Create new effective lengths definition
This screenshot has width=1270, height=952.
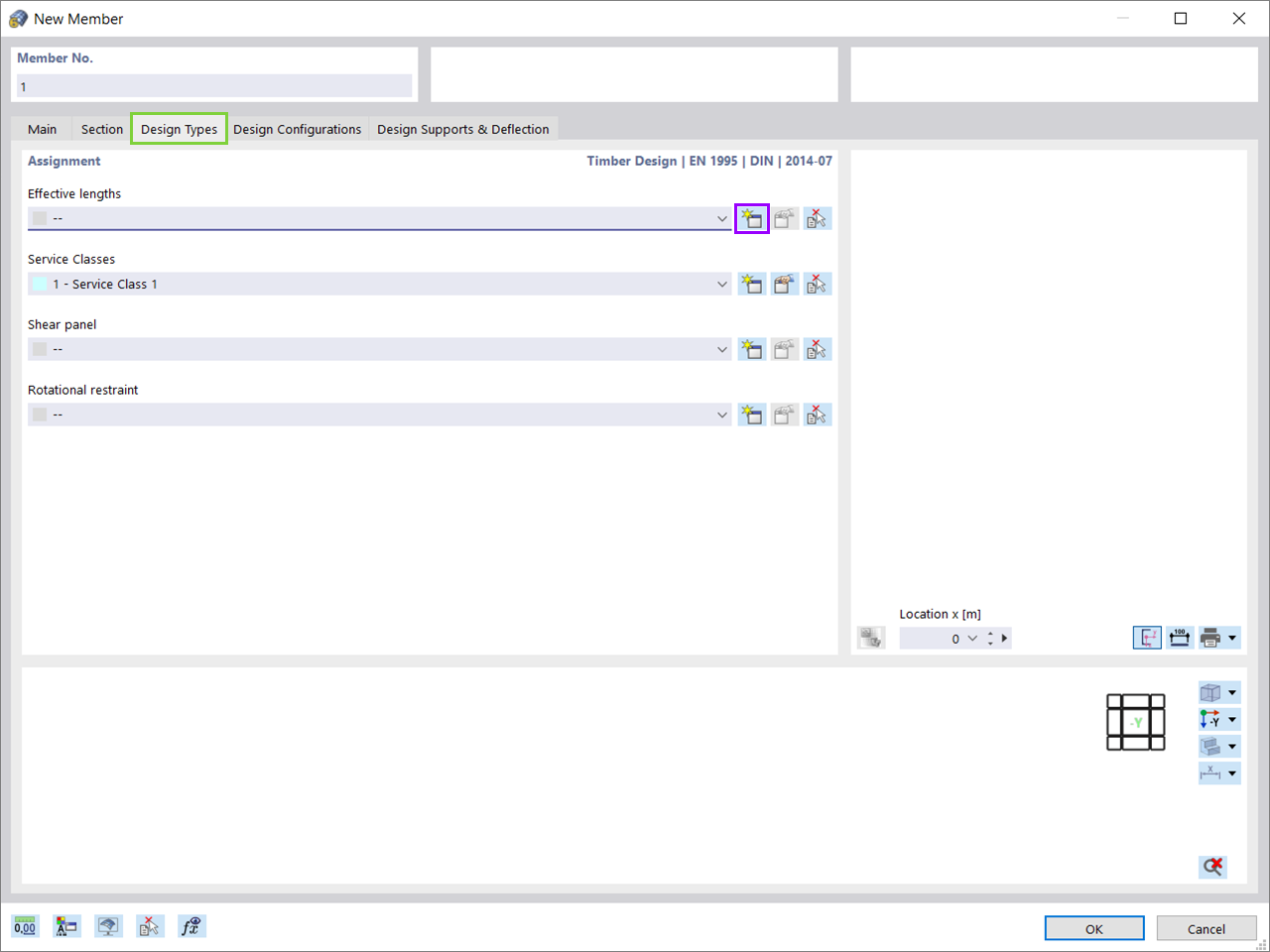(x=751, y=218)
